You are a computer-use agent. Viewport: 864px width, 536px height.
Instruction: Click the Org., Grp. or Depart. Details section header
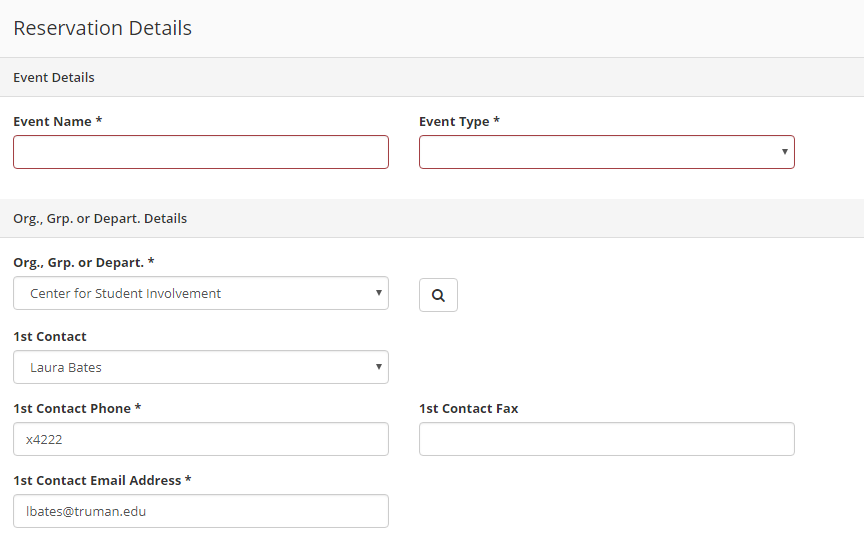click(100, 219)
